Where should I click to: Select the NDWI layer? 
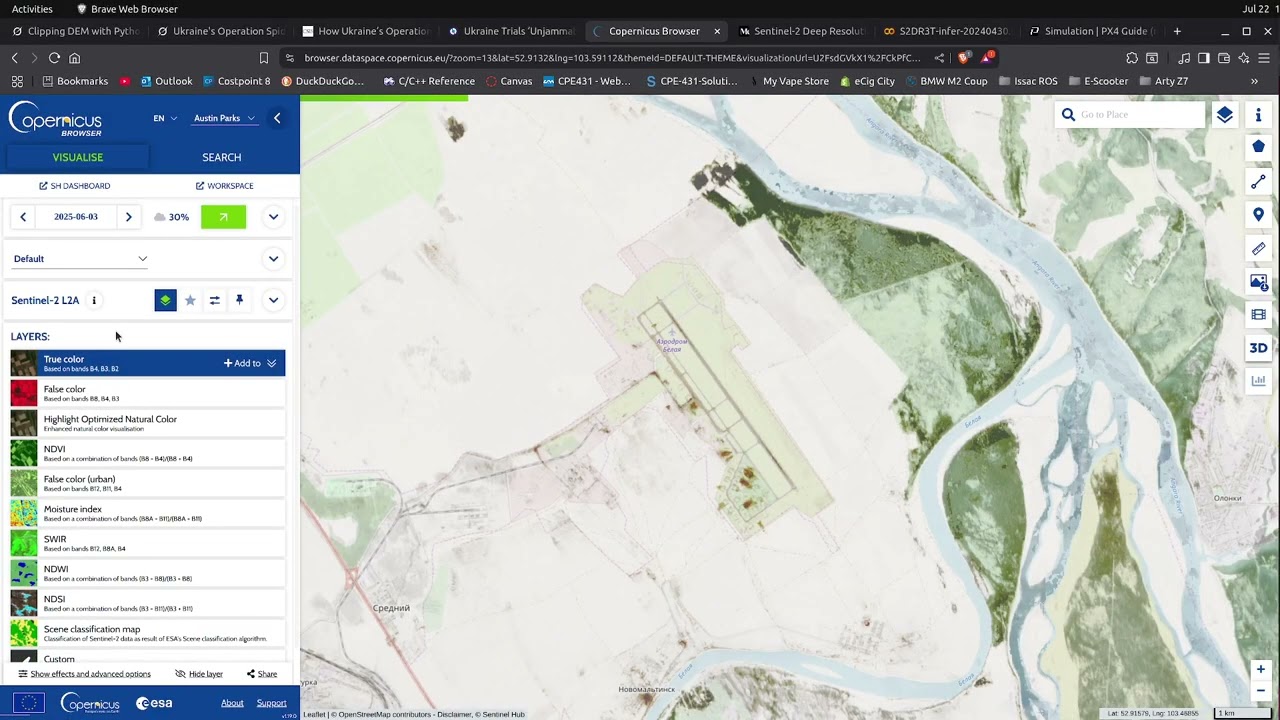point(148,573)
